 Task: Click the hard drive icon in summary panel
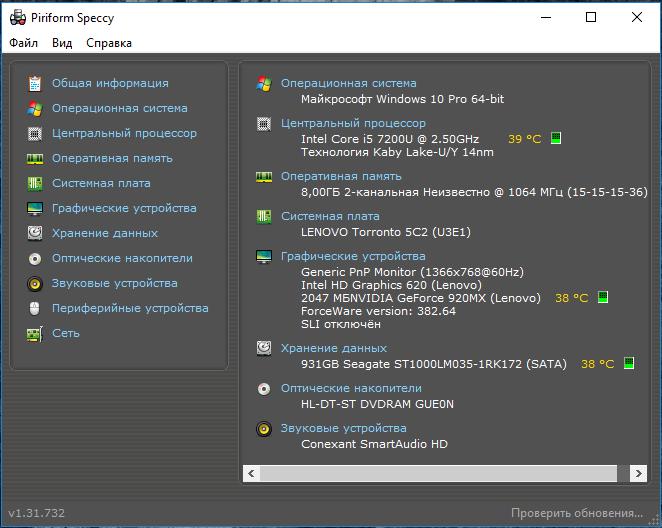pyautogui.click(x=264, y=348)
